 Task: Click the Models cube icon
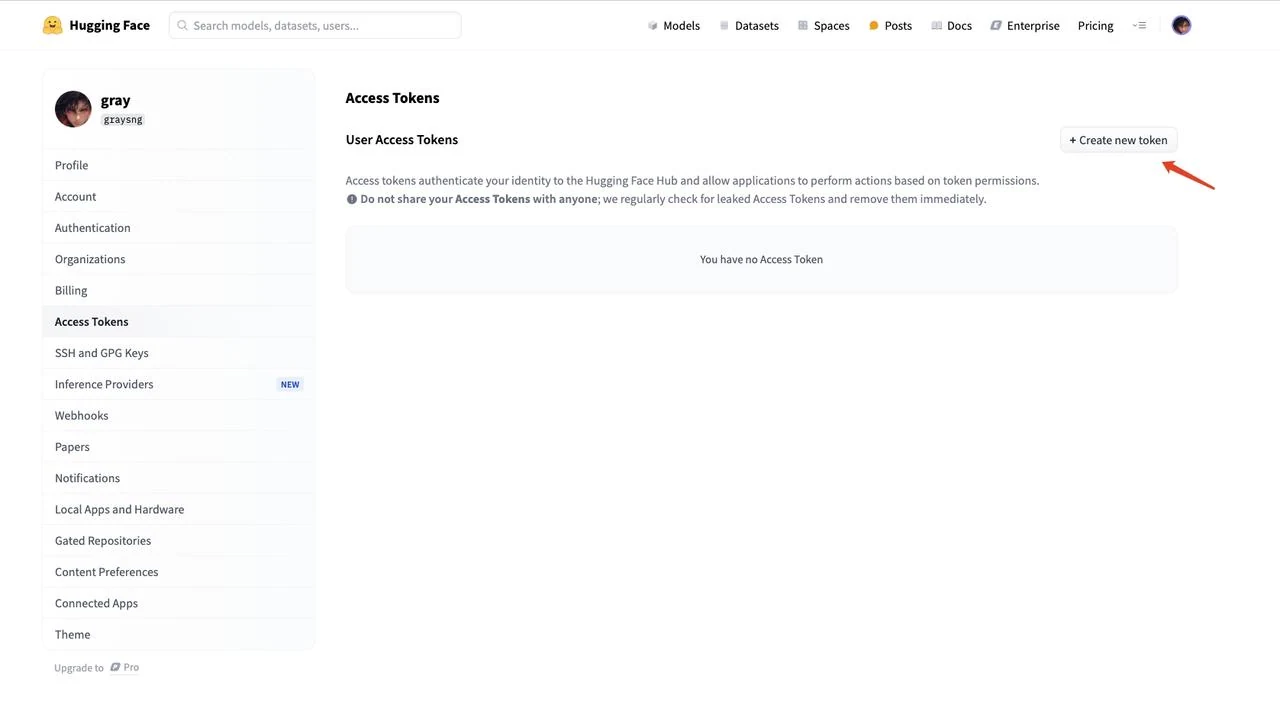pos(653,26)
